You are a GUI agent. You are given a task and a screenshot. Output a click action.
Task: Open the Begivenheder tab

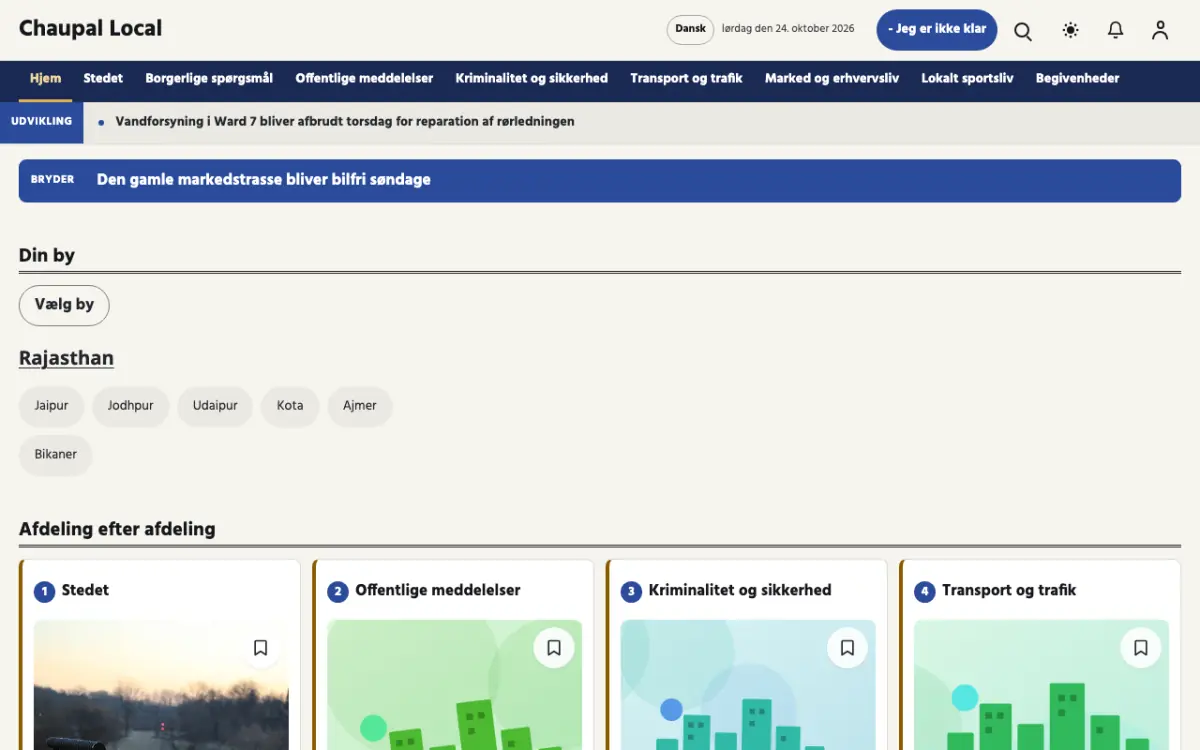click(x=1077, y=78)
